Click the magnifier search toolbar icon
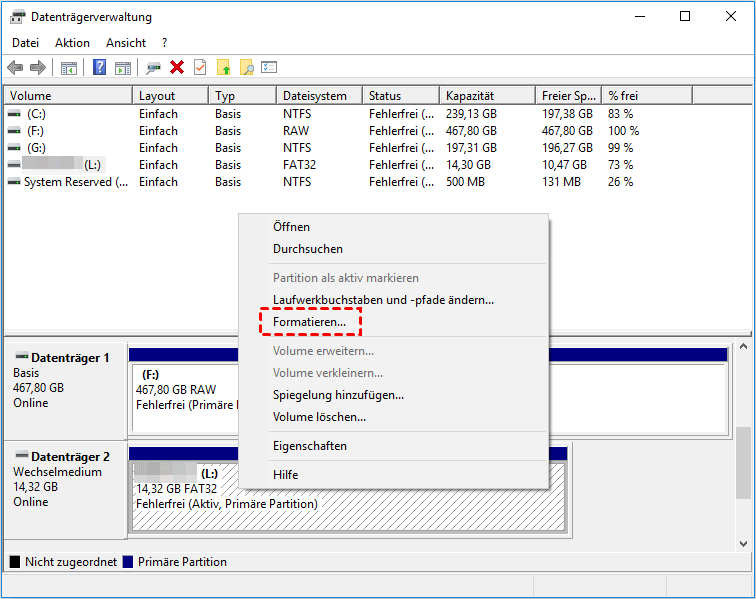The image size is (756, 599). (246, 67)
